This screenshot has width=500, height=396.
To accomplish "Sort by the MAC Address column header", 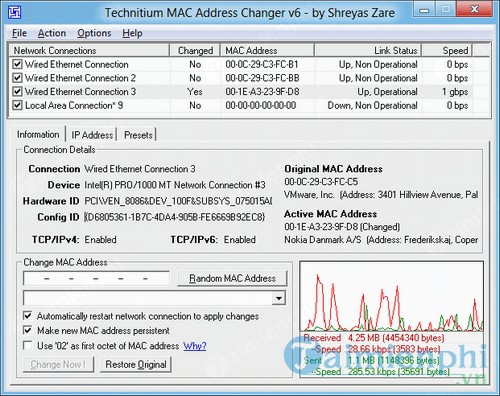I will tap(267, 50).
